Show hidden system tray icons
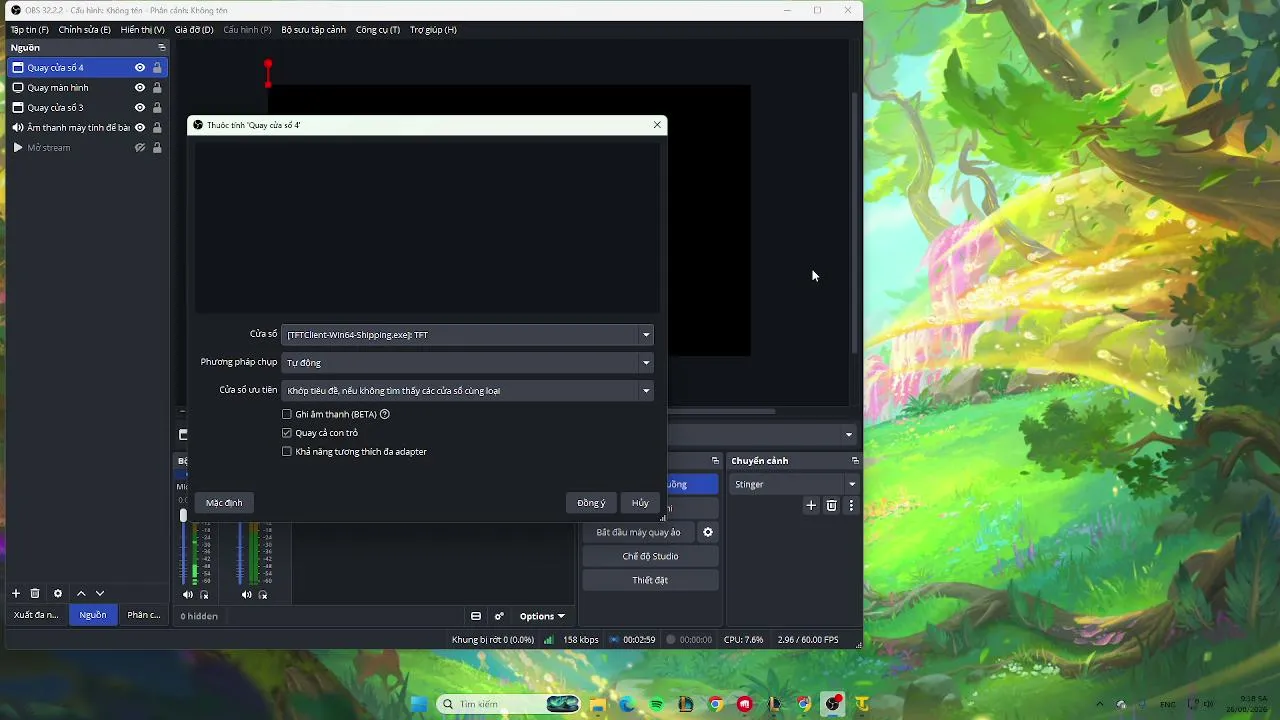The height and width of the screenshot is (720, 1280). 1099,705
